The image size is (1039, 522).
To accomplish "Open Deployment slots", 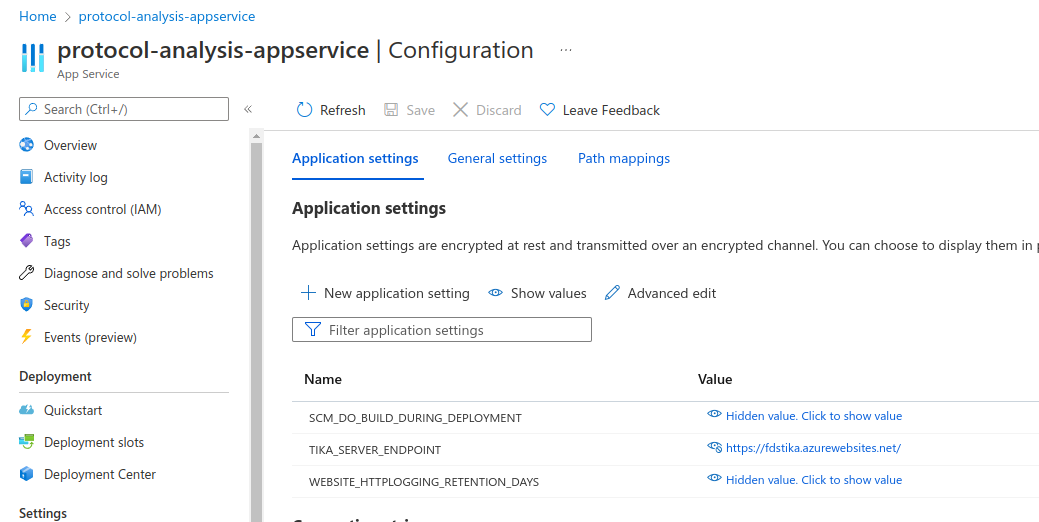I will tap(93, 443).
